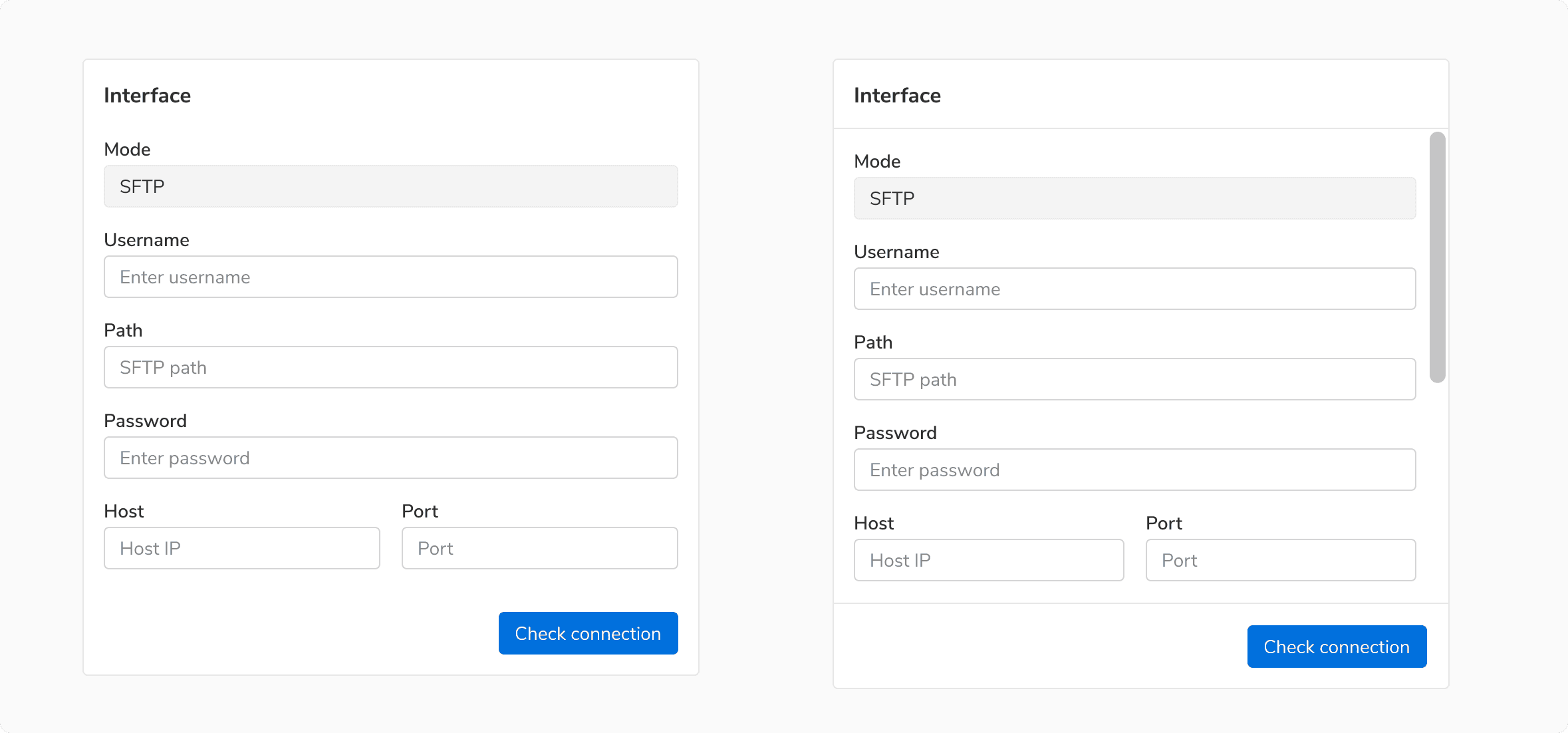Click the Password label in left panel
Viewport: 1568px width, 733px height.
point(145,420)
